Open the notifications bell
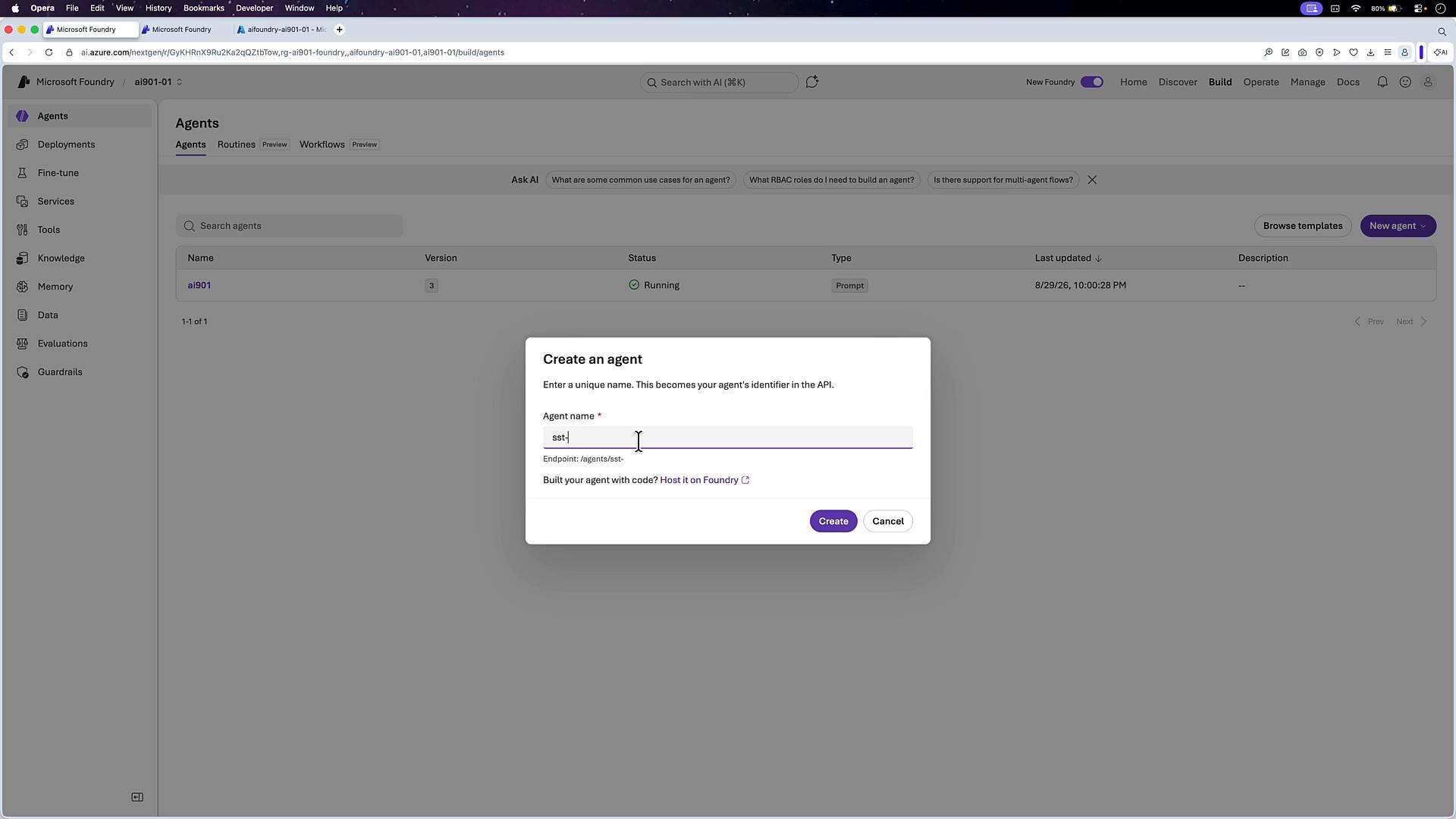Image resolution: width=1456 pixels, height=819 pixels. (1382, 82)
